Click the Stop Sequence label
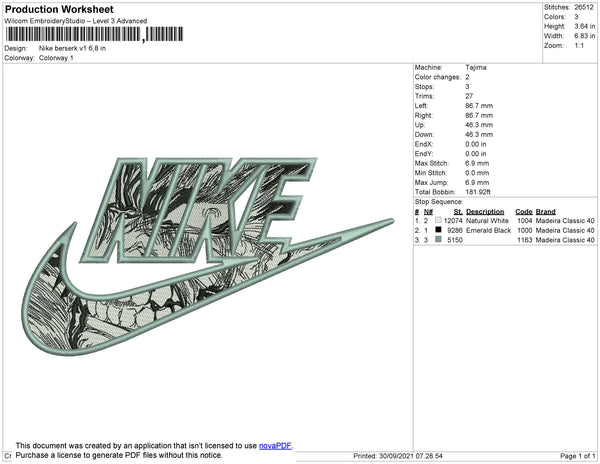The image size is (600, 464). [439, 202]
